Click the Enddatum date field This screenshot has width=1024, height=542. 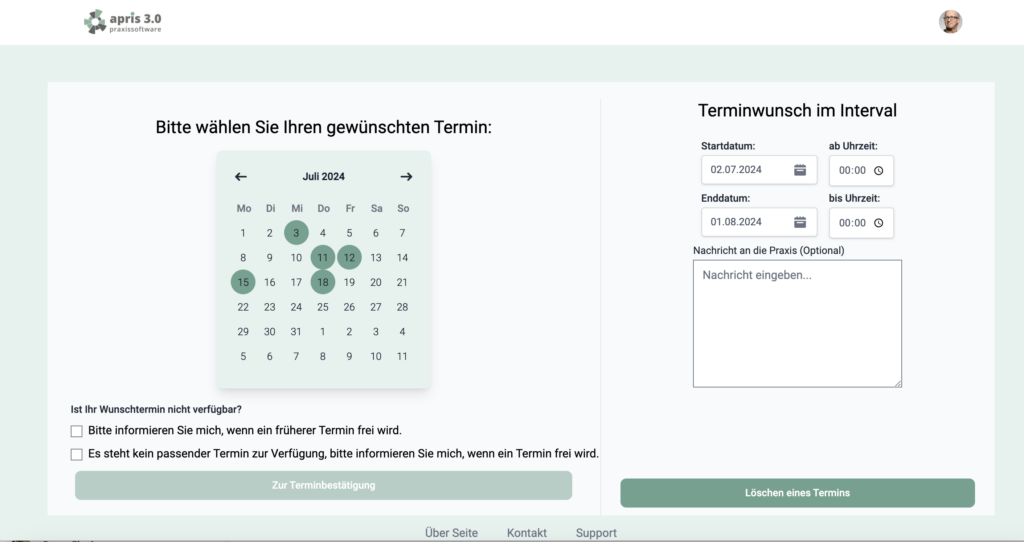759,222
